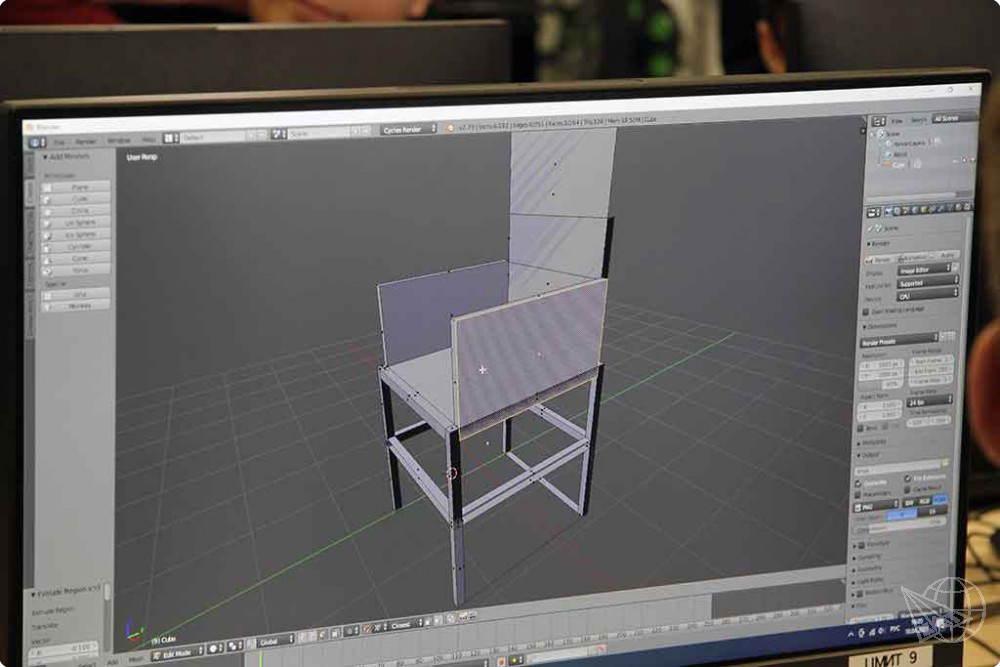1000x667 pixels.
Task: Toggle the Cache Result checkbox
Action: (x=908, y=489)
